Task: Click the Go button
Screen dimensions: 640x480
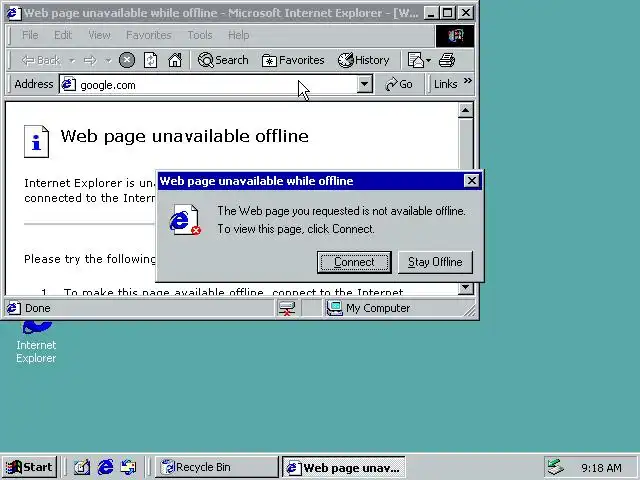Action: click(399, 84)
